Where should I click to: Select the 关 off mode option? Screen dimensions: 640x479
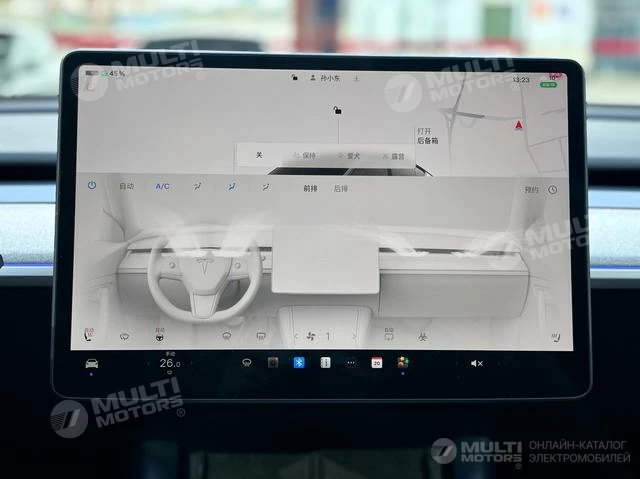coord(258,155)
